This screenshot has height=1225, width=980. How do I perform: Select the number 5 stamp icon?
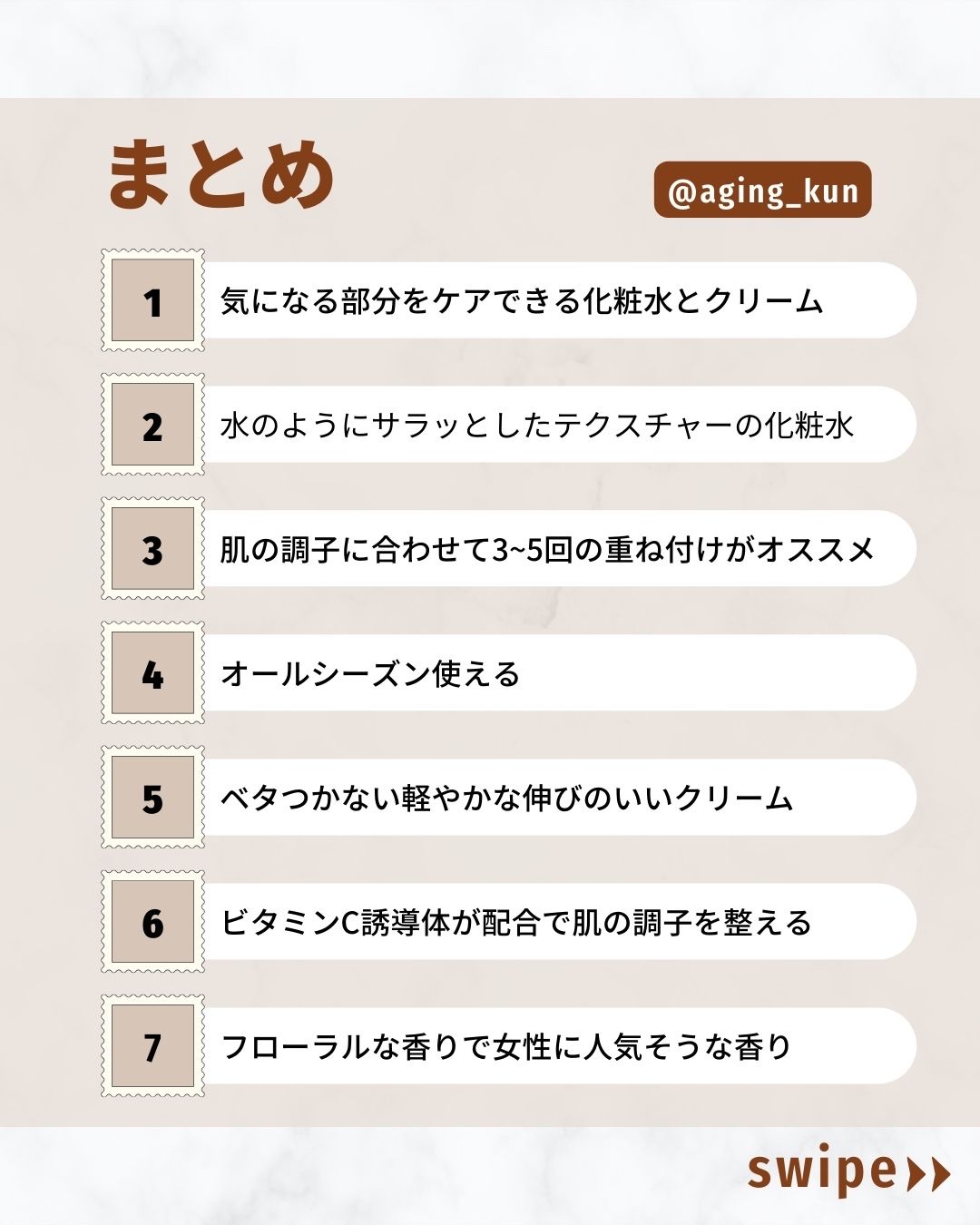coord(152,799)
